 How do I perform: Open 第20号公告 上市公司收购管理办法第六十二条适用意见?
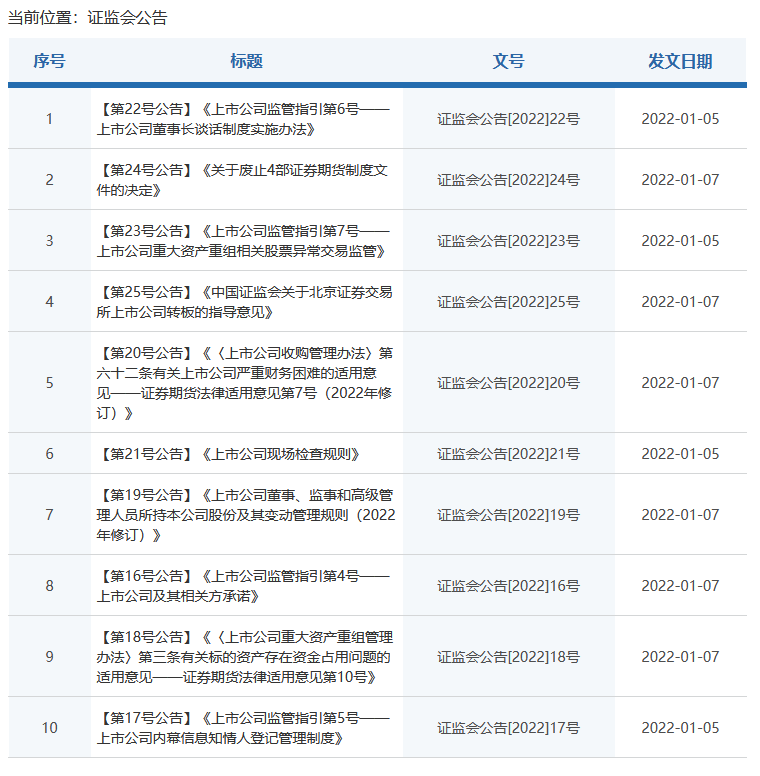[244, 383]
